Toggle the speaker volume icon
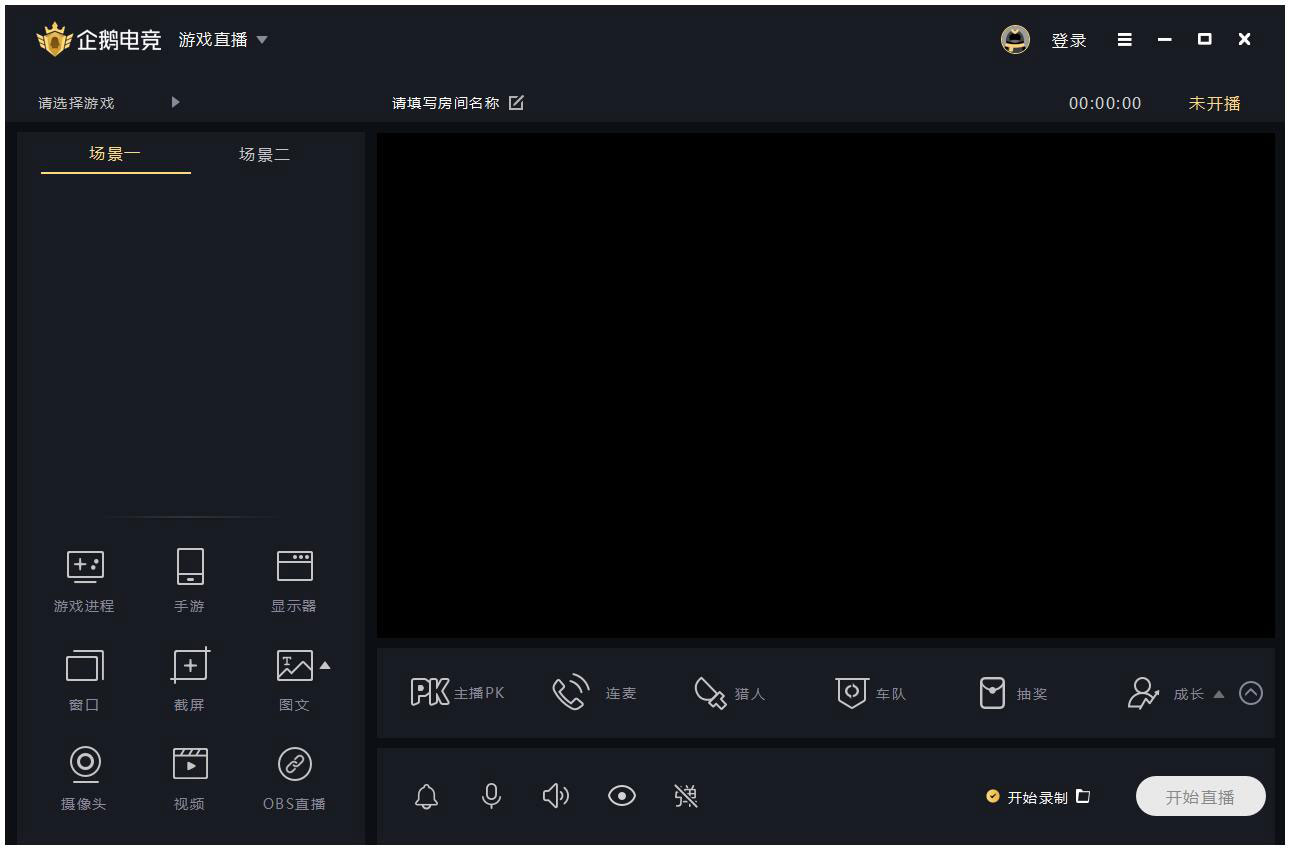The height and width of the screenshot is (851, 1290). pyautogui.click(x=556, y=796)
